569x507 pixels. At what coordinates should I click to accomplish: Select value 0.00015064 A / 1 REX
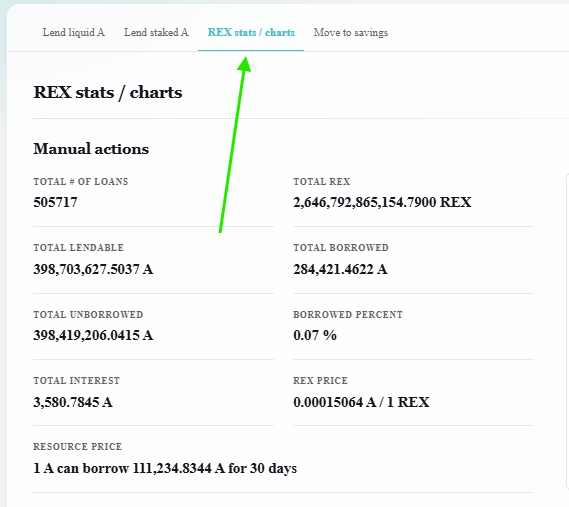(x=361, y=402)
